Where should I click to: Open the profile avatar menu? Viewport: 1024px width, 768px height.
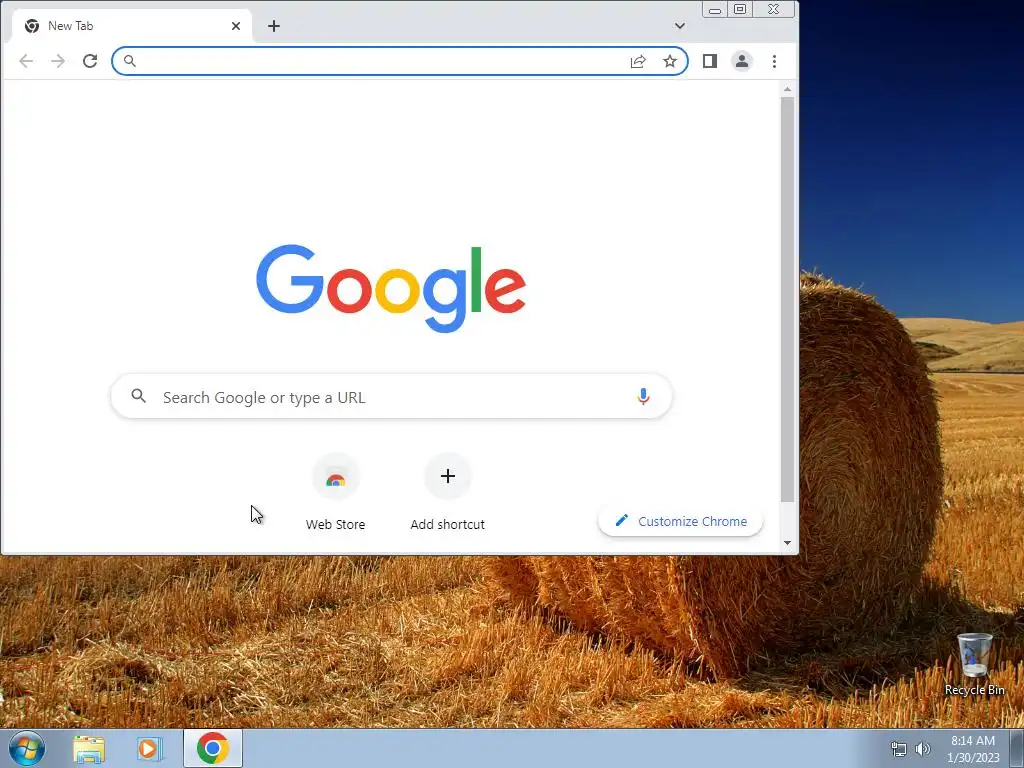click(x=742, y=61)
